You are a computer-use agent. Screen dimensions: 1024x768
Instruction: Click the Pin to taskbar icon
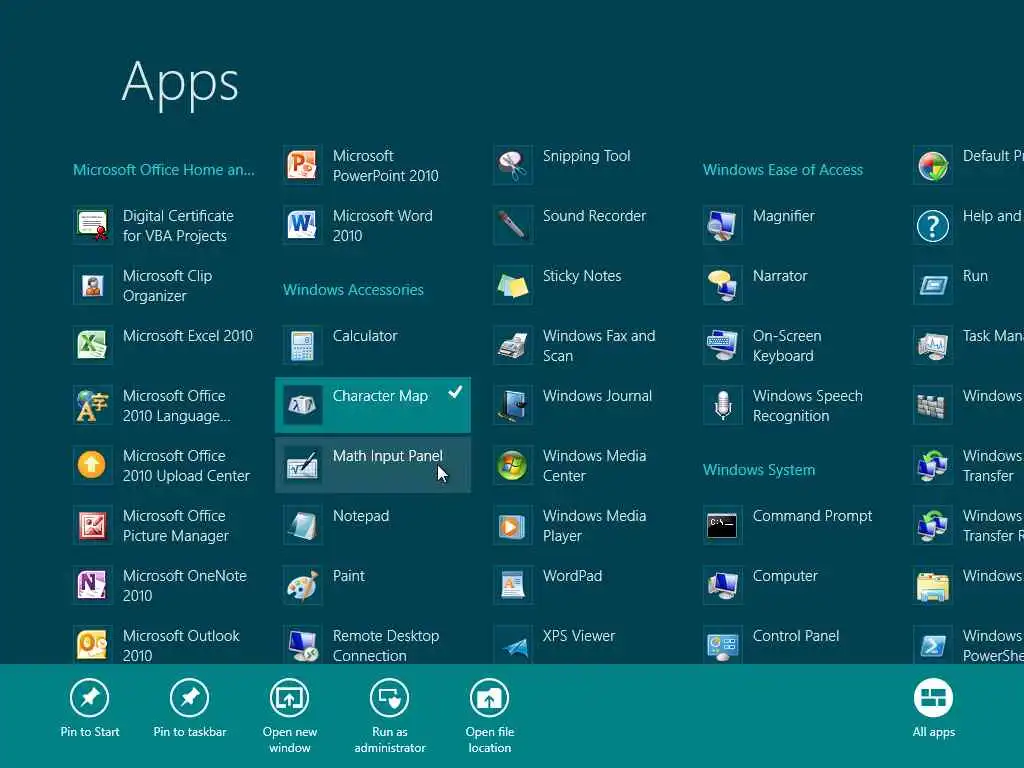tap(189, 697)
